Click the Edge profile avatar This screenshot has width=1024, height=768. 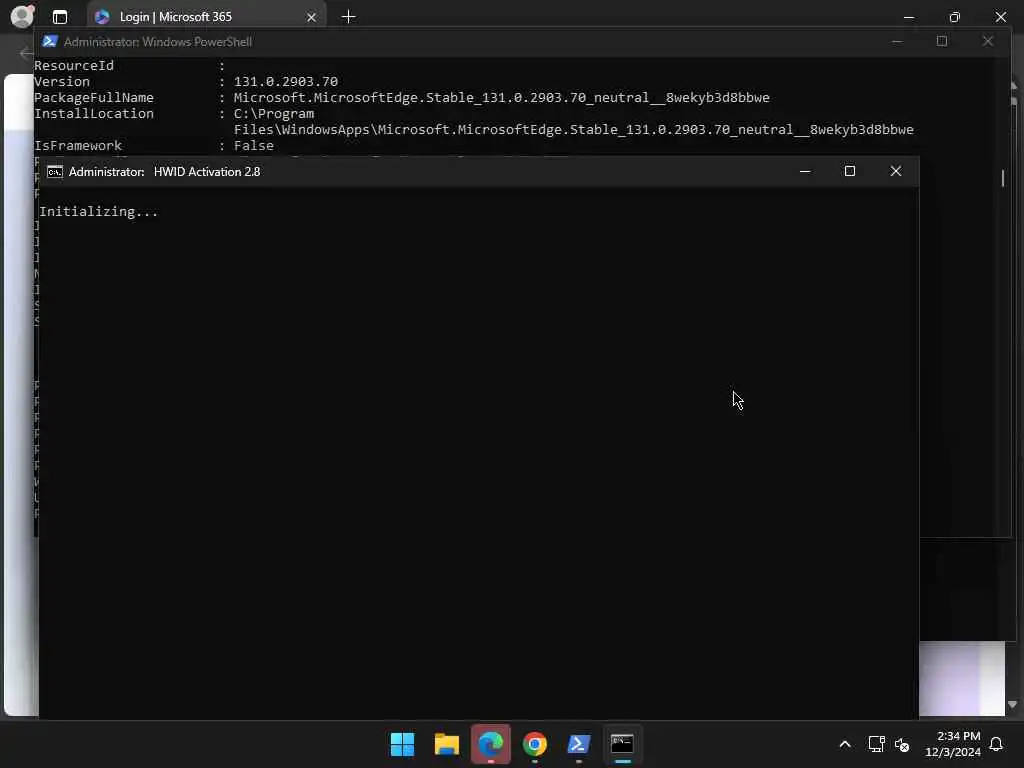click(x=22, y=16)
